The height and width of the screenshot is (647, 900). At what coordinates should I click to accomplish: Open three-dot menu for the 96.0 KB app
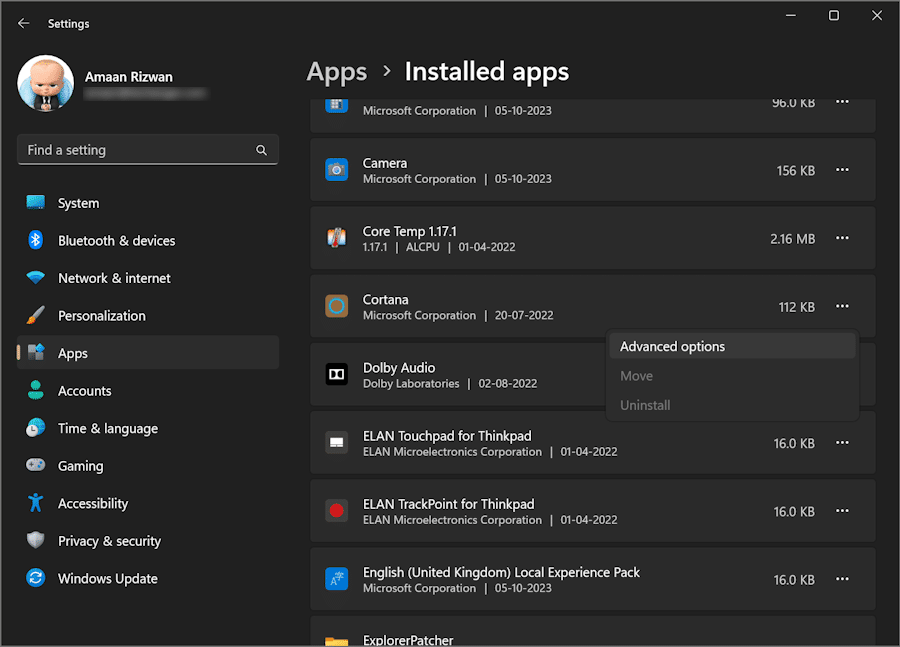842,102
